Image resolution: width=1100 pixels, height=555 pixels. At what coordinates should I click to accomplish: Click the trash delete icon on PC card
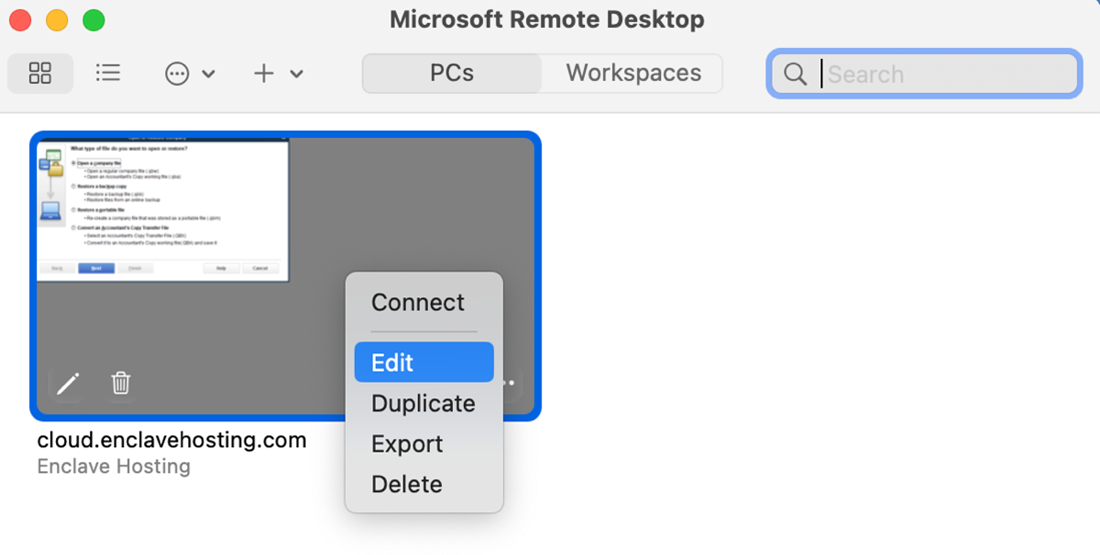click(121, 383)
